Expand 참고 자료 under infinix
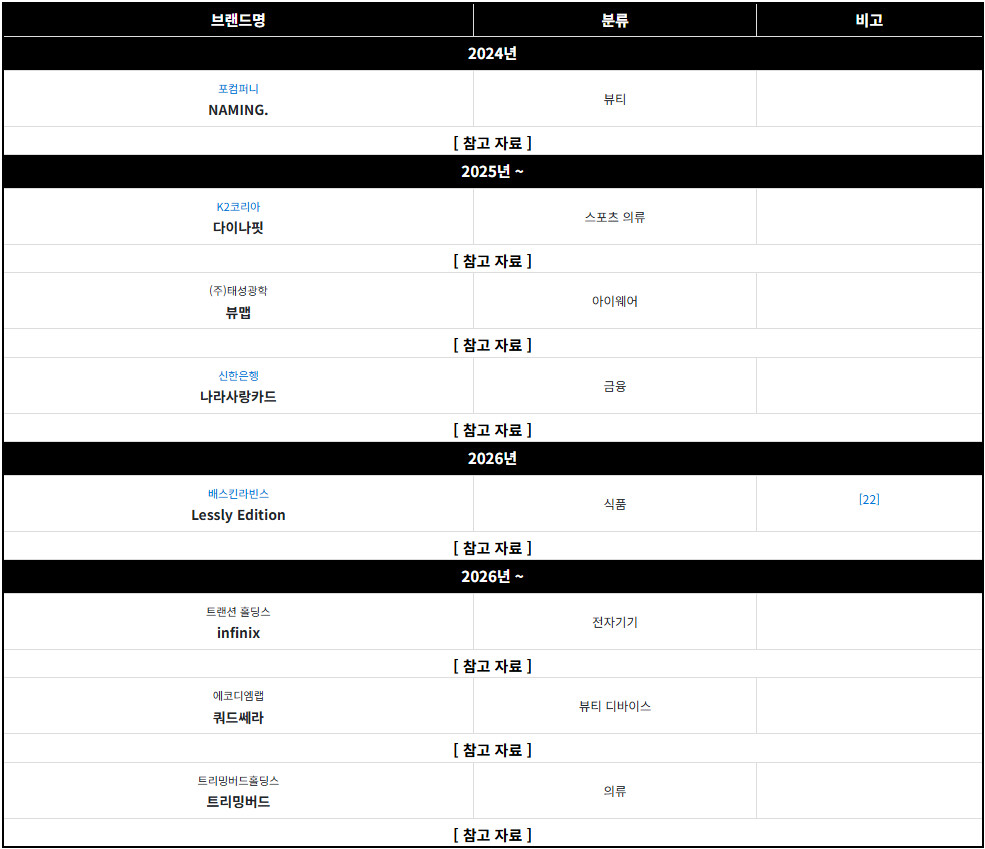The height and width of the screenshot is (849, 985). (492, 666)
